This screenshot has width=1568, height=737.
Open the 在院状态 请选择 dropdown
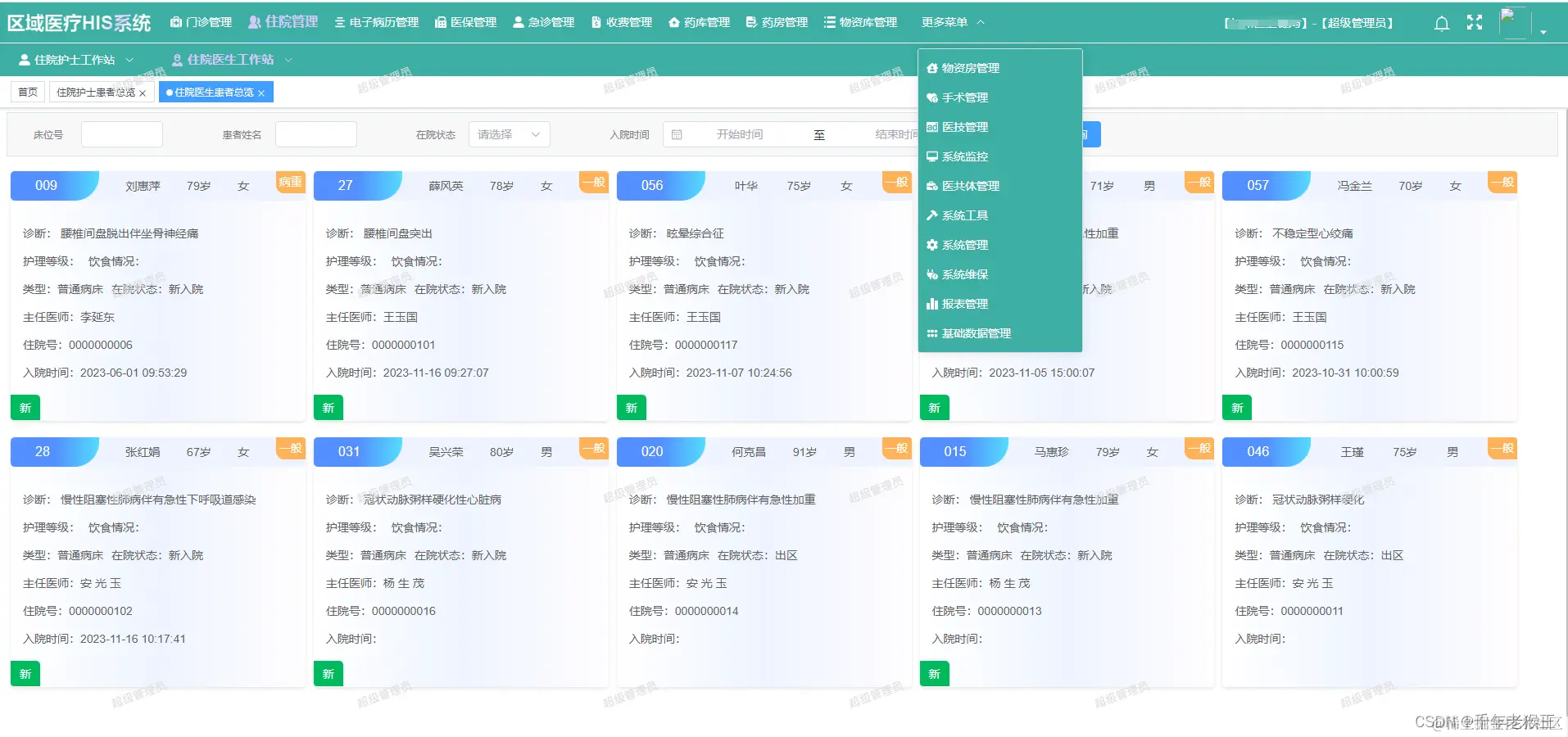click(x=508, y=133)
